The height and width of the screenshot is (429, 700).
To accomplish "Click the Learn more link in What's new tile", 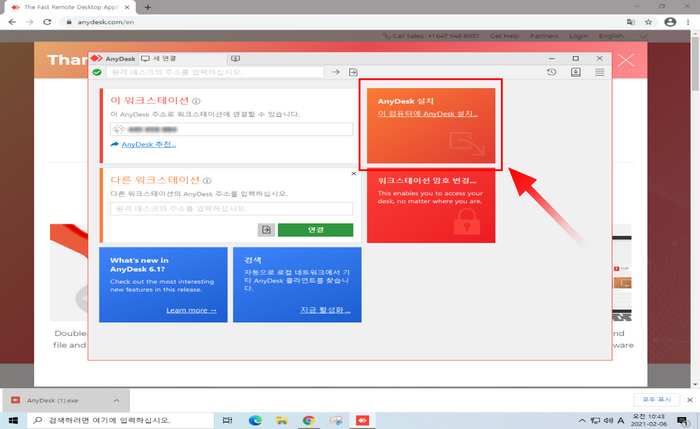I will click(191, 310).
